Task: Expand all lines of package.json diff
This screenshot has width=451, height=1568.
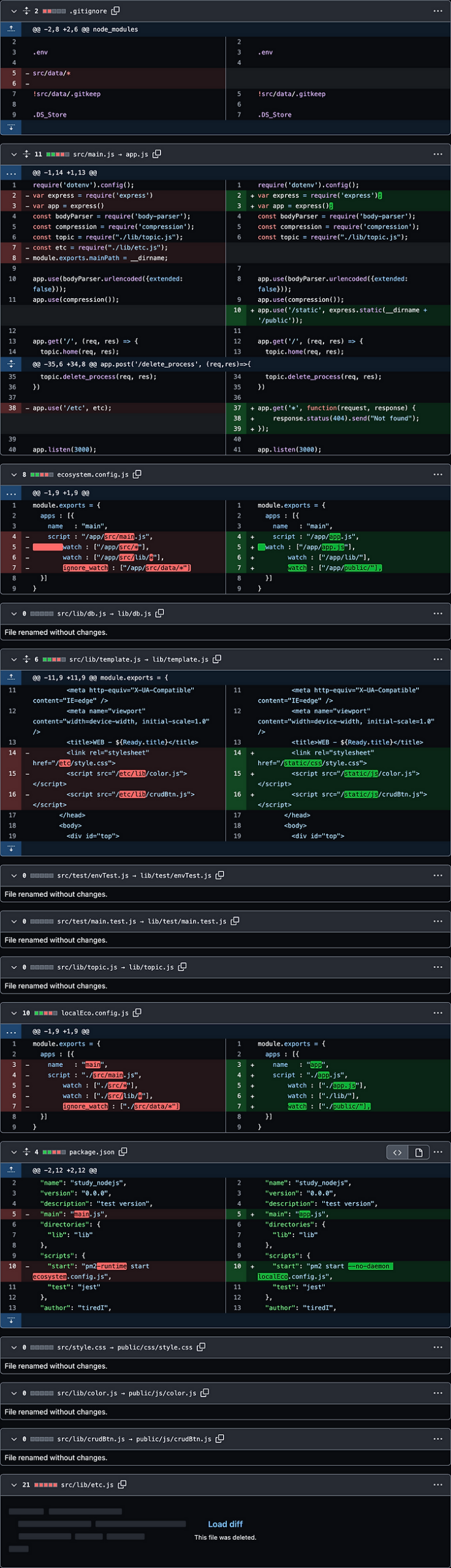Action: point(26,1151)
